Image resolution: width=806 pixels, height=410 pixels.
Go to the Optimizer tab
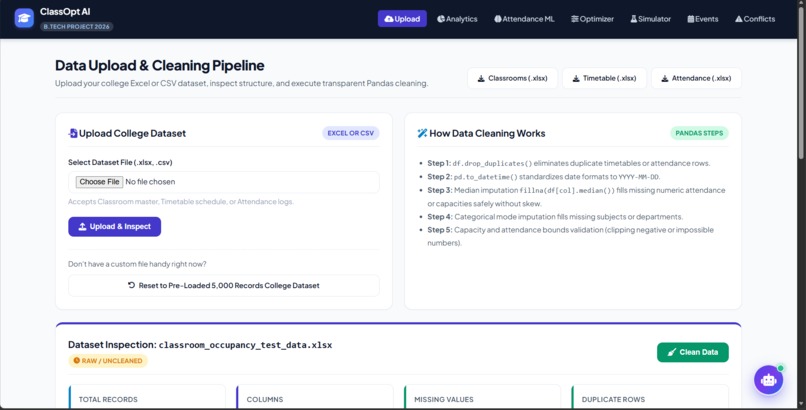click(x=592, y=19)
